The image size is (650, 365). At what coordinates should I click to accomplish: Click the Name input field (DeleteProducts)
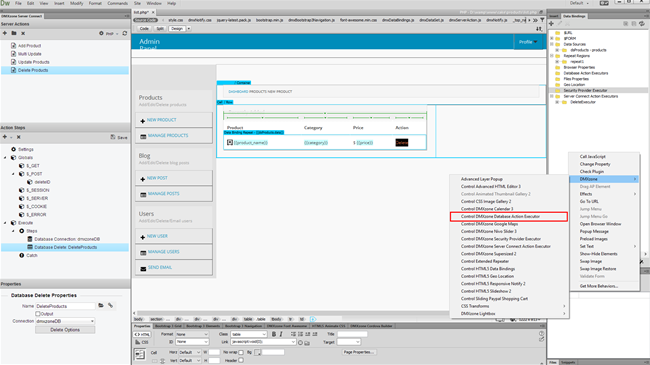[65, 306]
